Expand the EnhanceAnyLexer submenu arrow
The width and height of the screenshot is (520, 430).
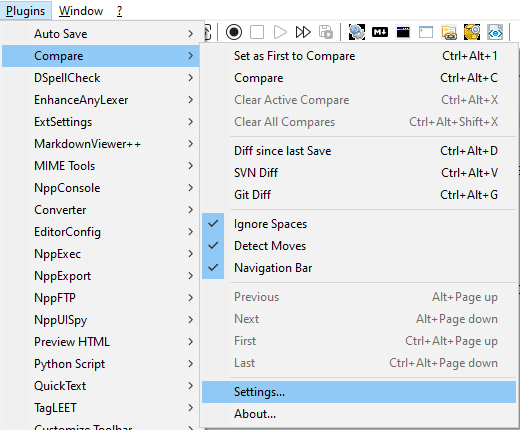point(190,100)
